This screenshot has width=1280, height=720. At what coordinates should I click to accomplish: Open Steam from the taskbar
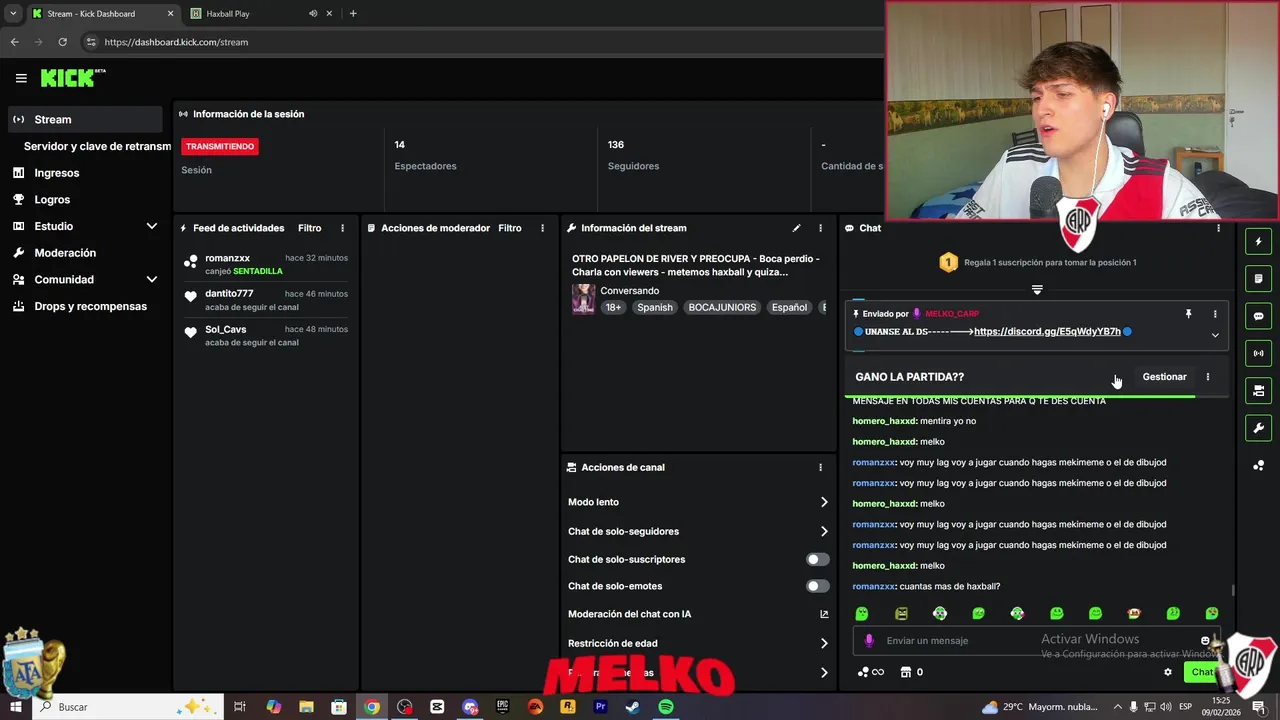(x=633, y=707)
